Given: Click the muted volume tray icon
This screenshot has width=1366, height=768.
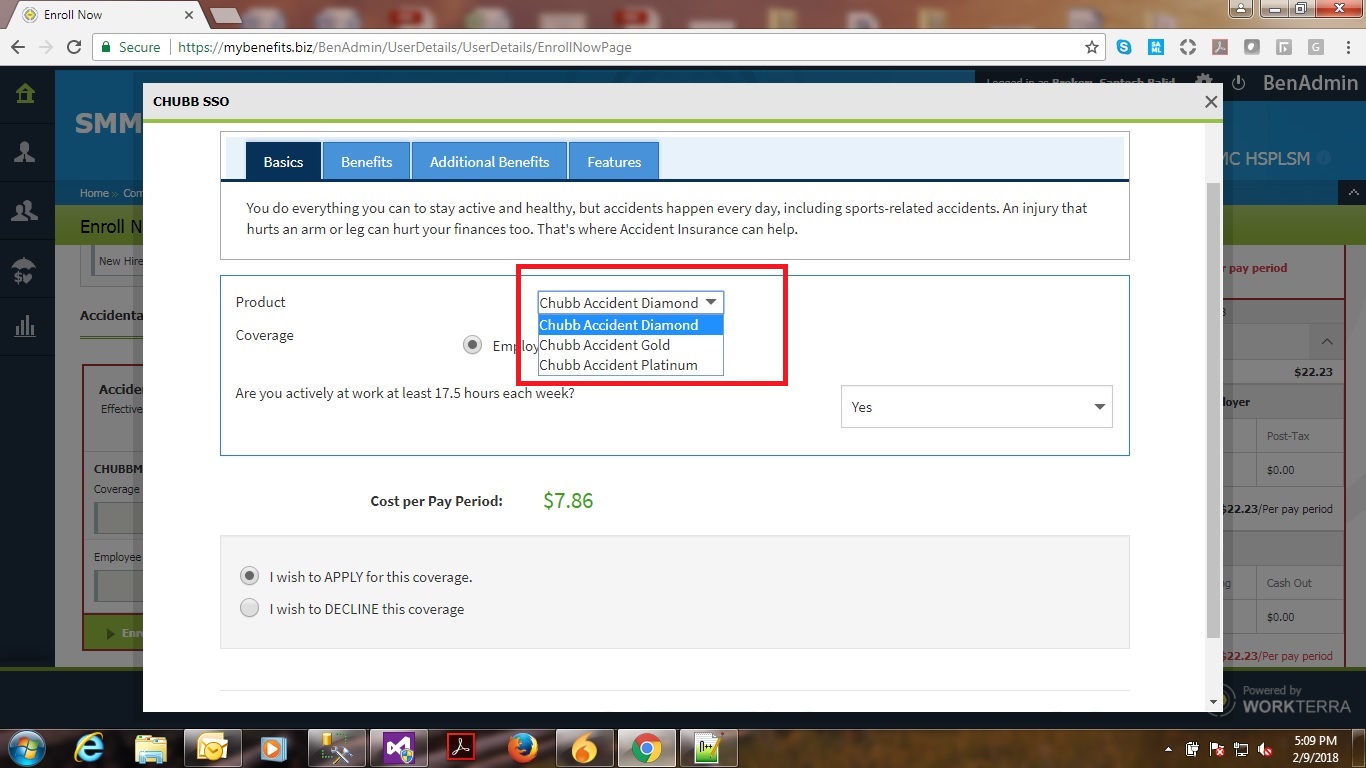Looking at the screenshot, I should [x=1264, y=749].
